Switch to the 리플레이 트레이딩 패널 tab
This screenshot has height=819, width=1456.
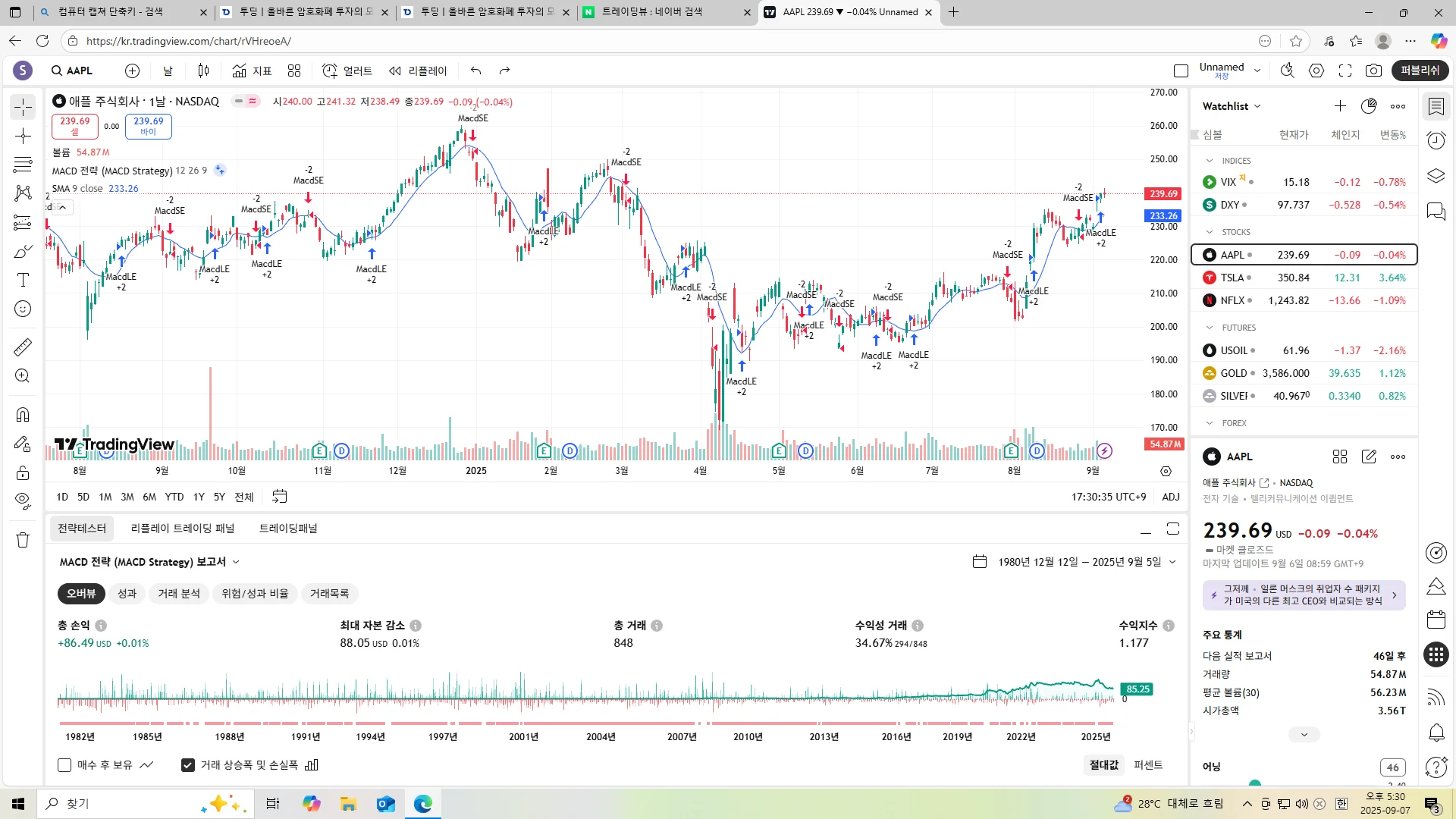click(183, 529)
